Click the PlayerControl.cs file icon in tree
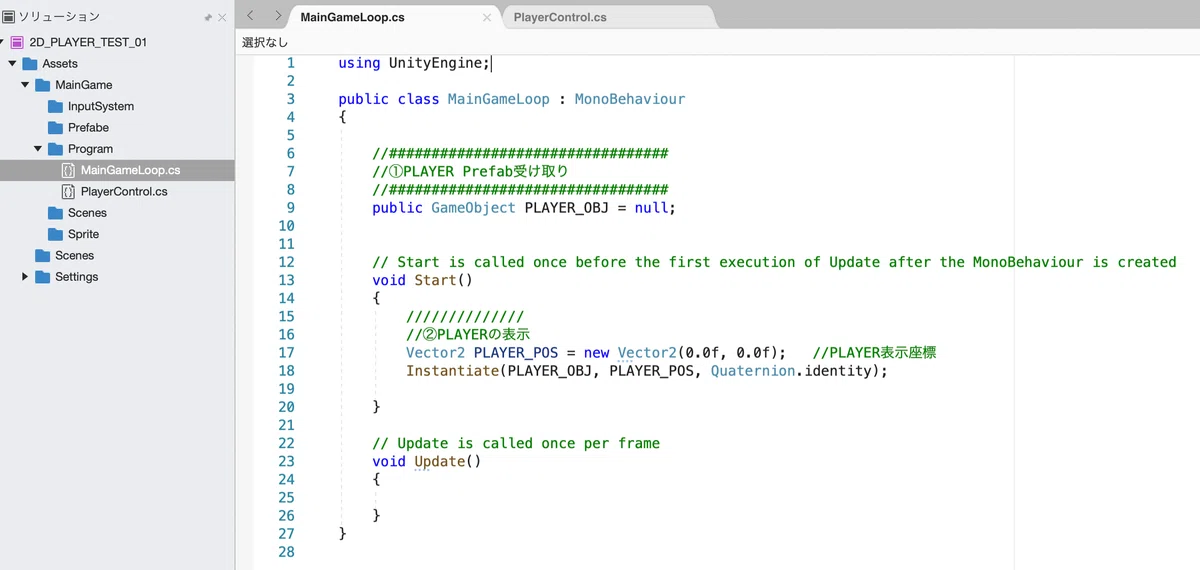1200x570 pixels. pos(68,192)
